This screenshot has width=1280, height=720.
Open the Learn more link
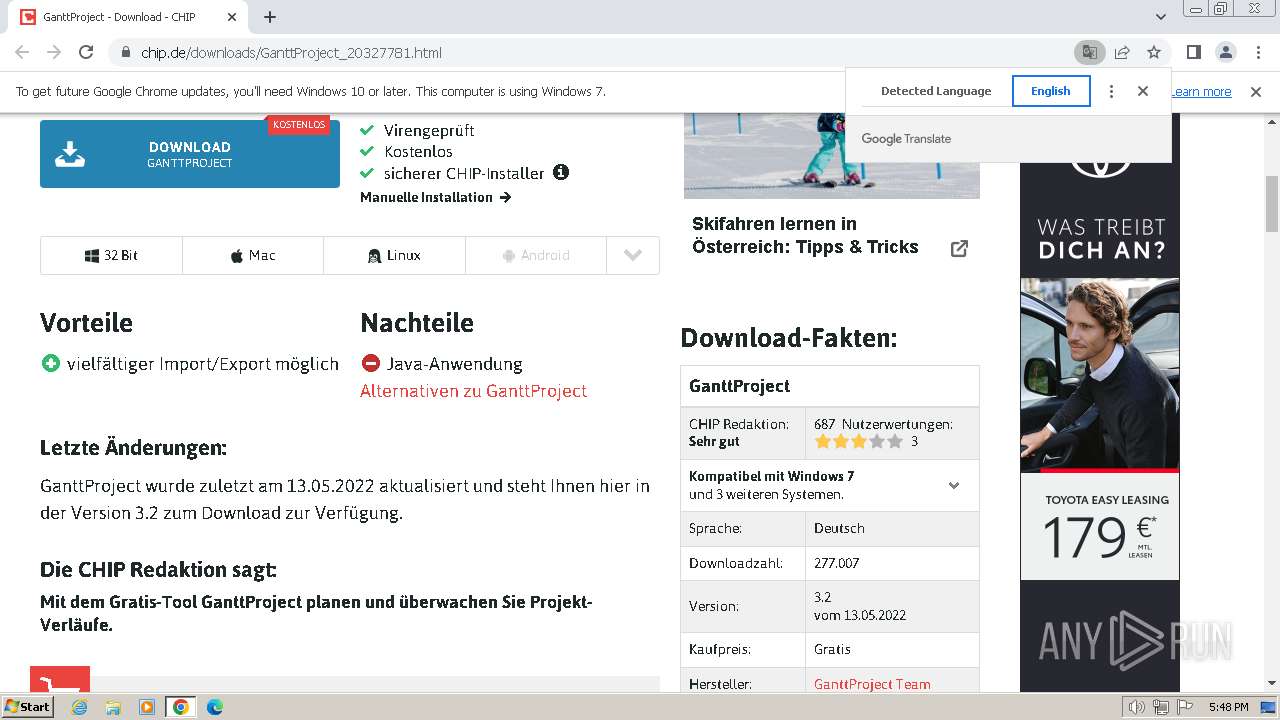(1201, 91)
